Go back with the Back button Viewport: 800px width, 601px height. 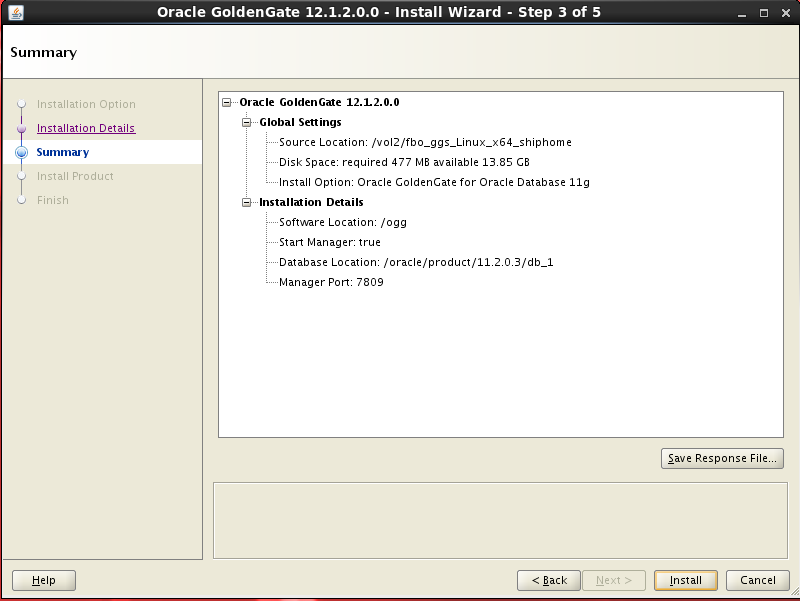click(x=549, y=580)
